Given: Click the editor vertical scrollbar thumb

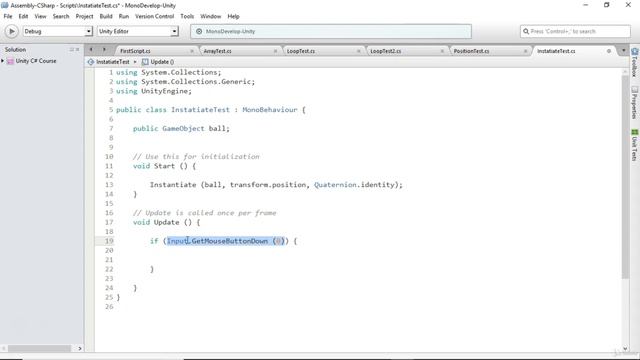Looking at the screenshot, I should 625,176.
